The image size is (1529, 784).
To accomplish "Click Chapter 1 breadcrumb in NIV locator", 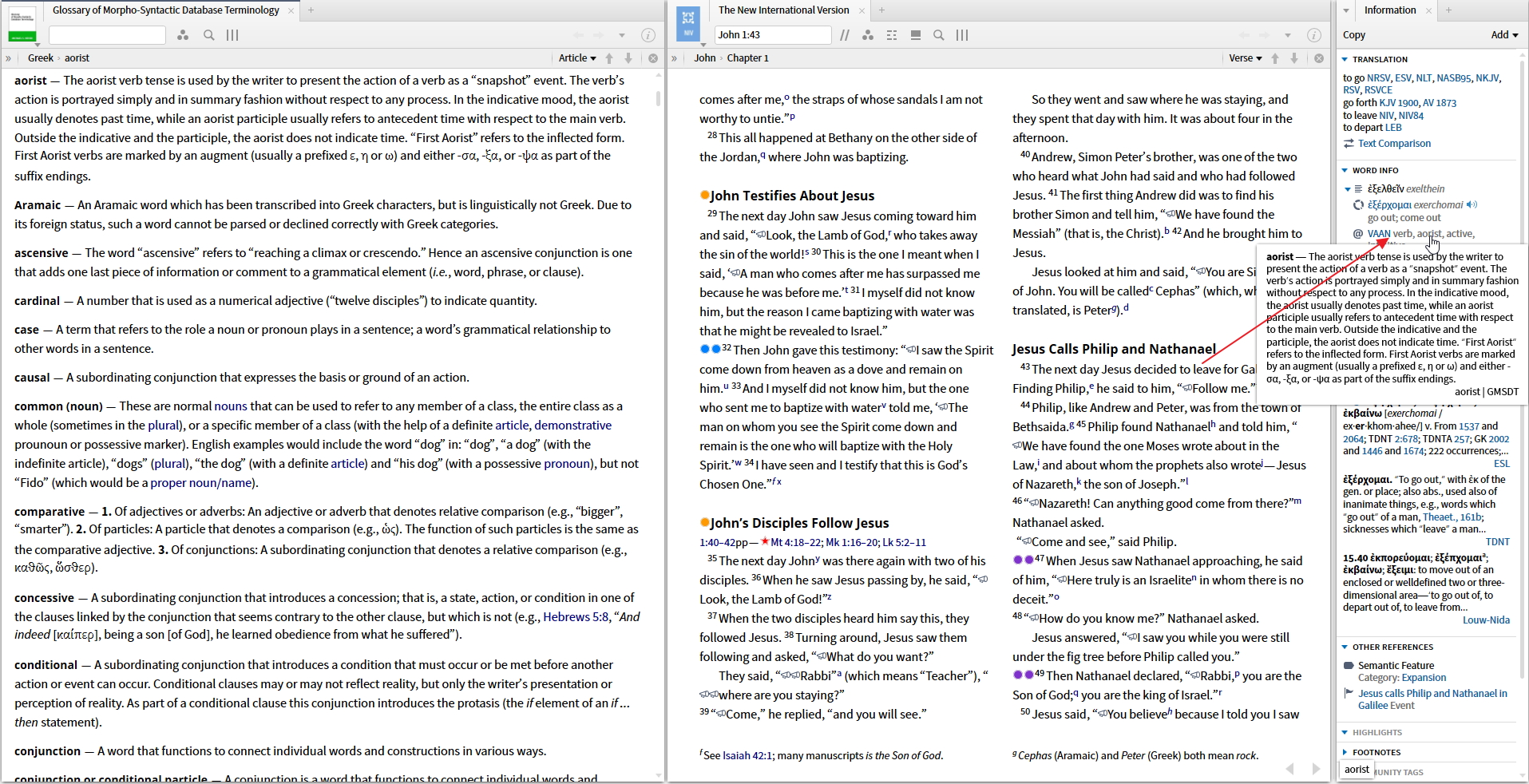I will [x=747, y=58].
